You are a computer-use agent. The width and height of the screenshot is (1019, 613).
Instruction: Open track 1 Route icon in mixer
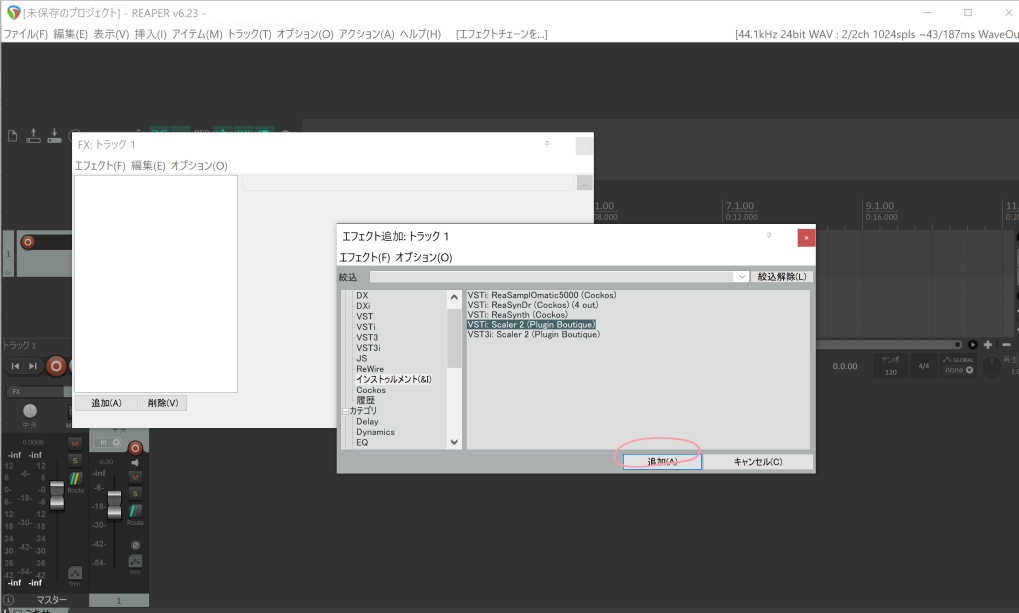coord(135,512)
